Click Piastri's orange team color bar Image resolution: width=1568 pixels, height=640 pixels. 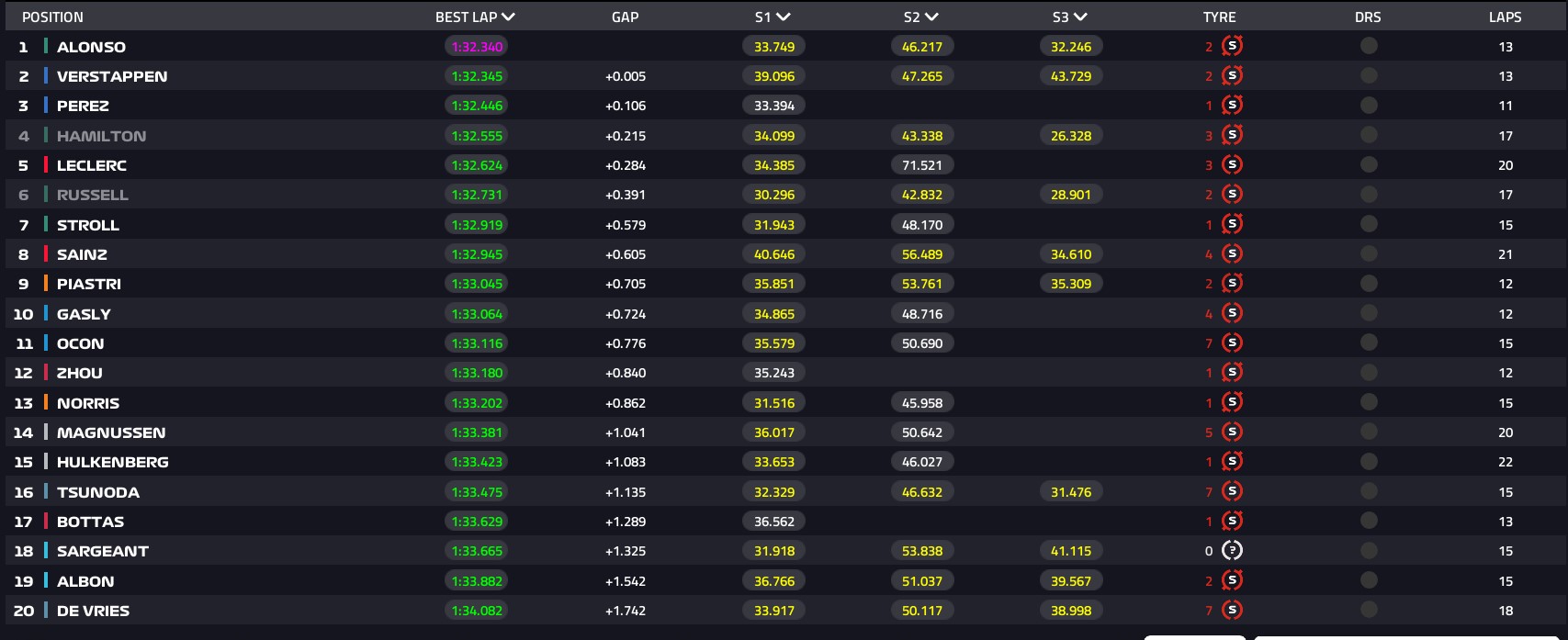coord(46,284)
